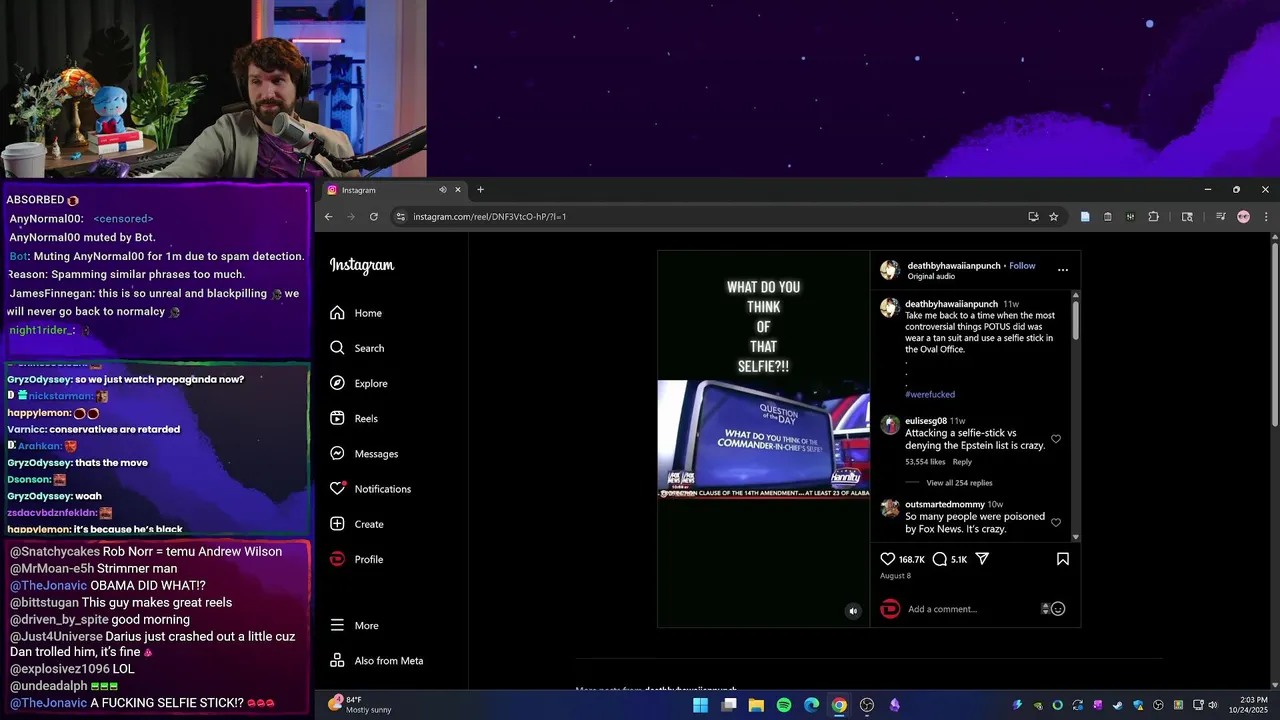Open Messages in the Instagram sidebar
1280x720 pixels.
(364, 454)
